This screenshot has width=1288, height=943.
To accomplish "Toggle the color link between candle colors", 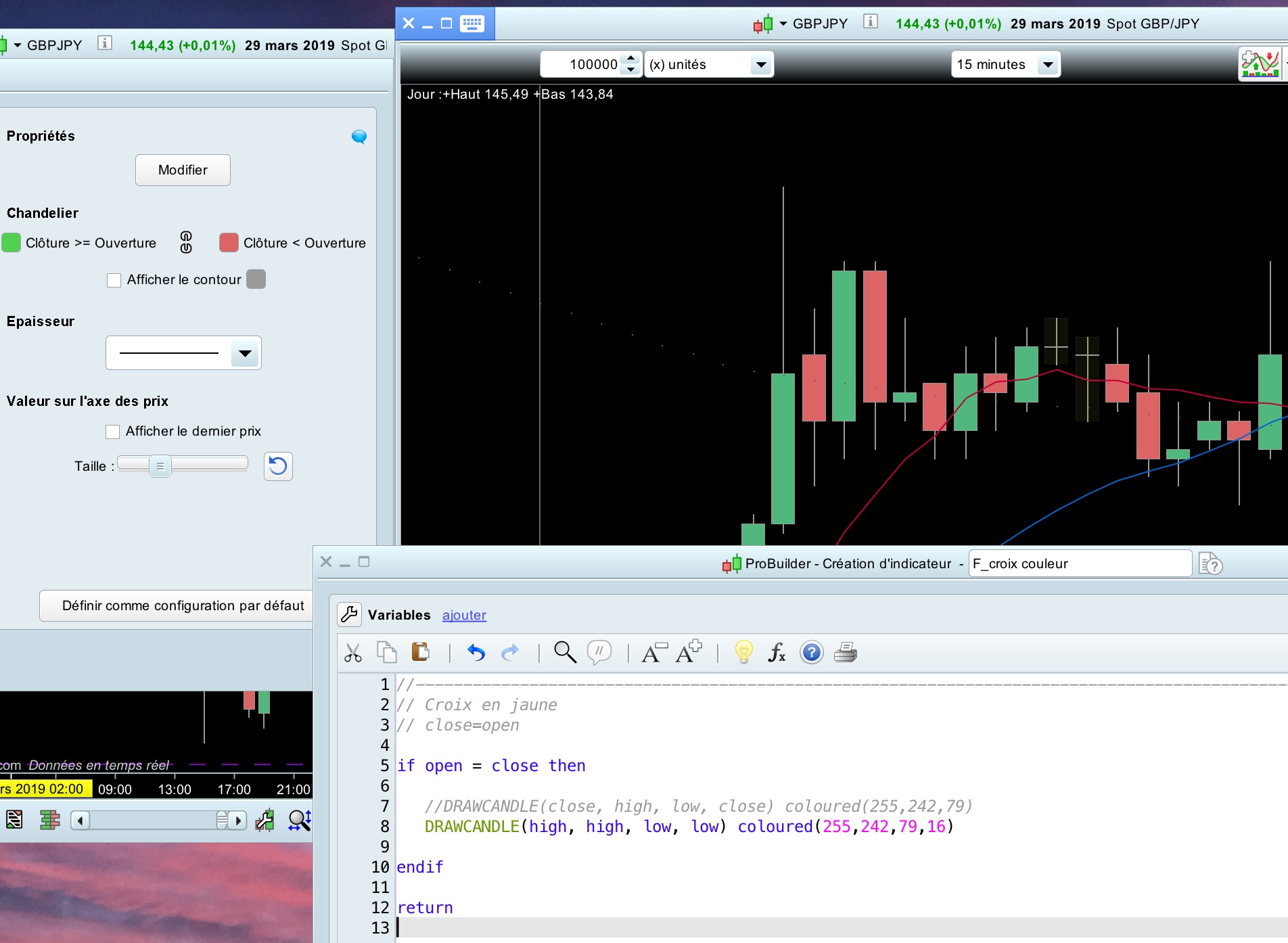I will tap(186, 242).
